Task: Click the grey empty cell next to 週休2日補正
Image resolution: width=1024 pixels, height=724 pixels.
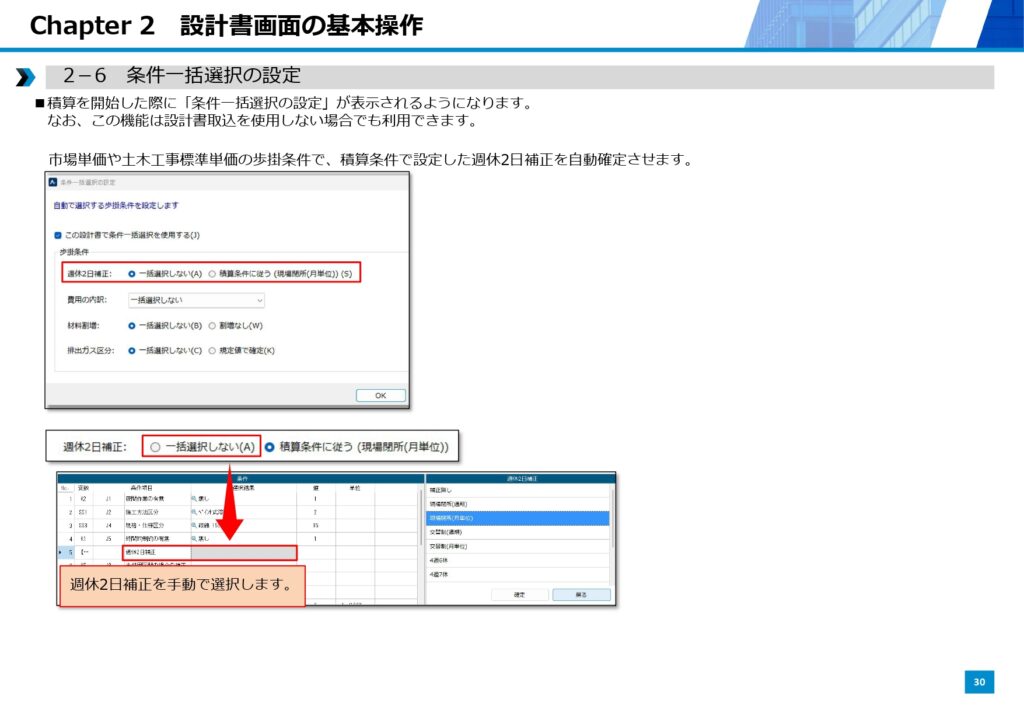Action: tap(243, 552)
